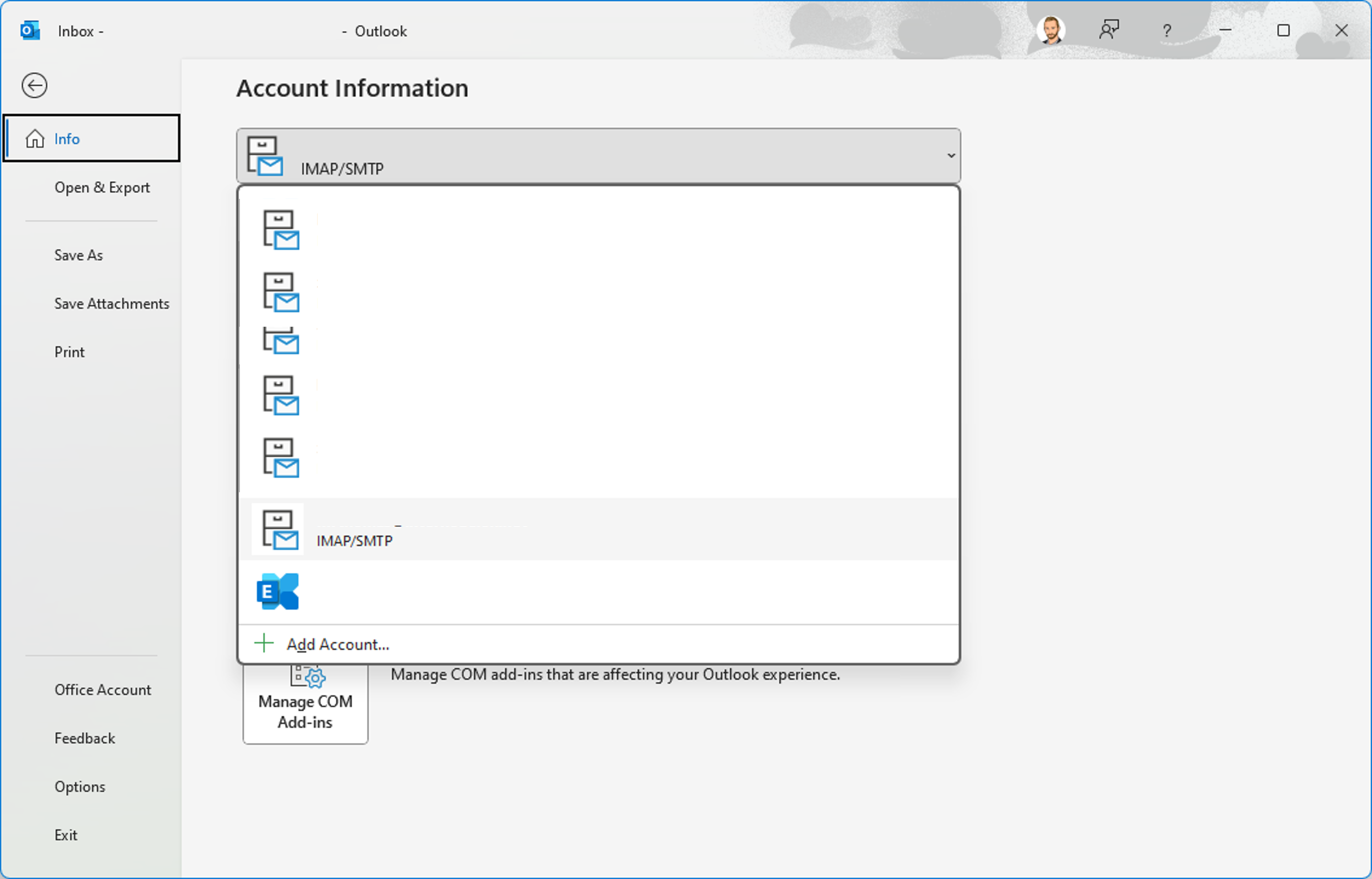Select Save Attachments
Image resolution: width=1372 pixels, height=879 pixels.
[111, 304]
